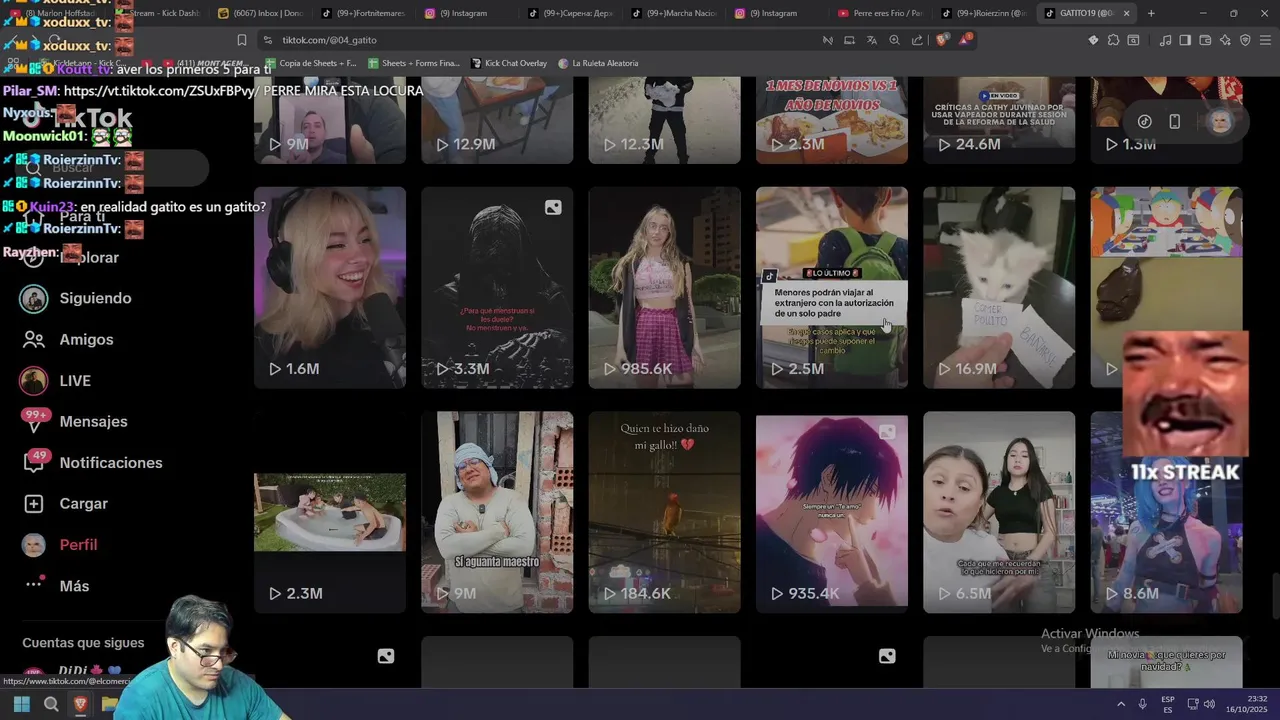
Task: Open the anime video with 935.4K views
Action: [832, 512]
